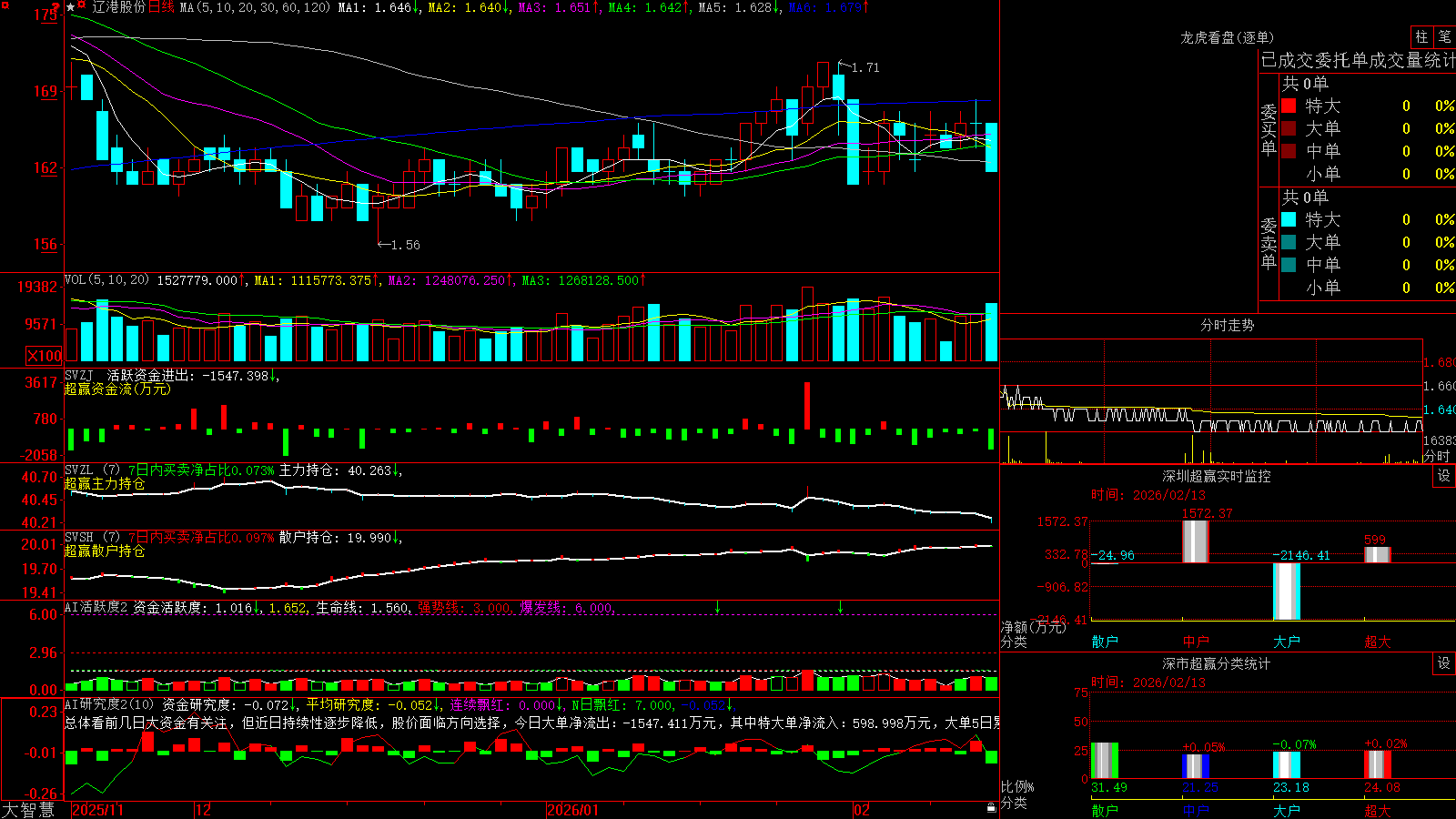Screen dimensions: 1456x819
Task: Click the 24.08 超大 bar in 分类统计
Action: coord(1378,764)
